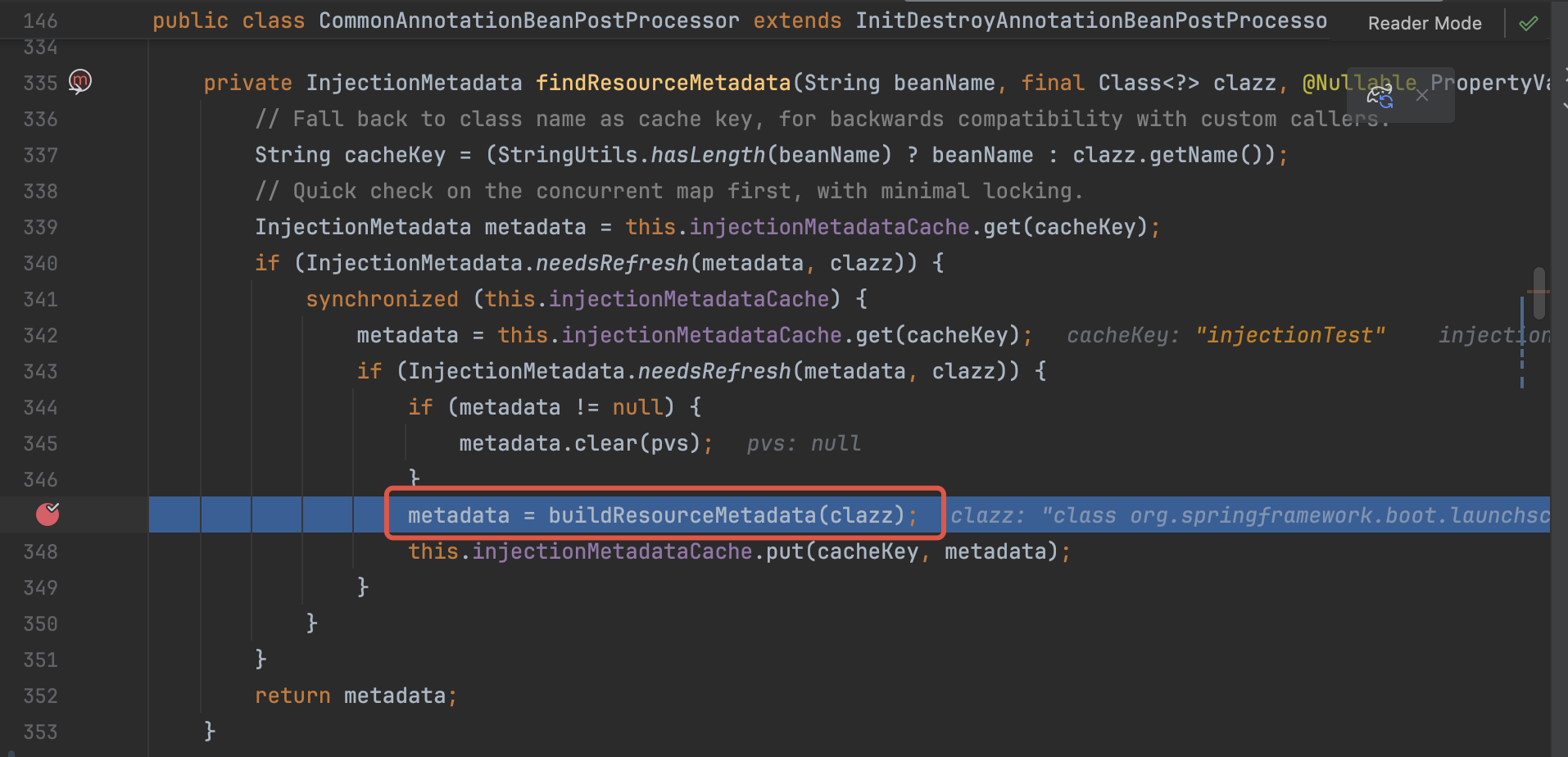Click needsRefresh on line 340
1568x757 pixels.
click(x=612, y=263)
